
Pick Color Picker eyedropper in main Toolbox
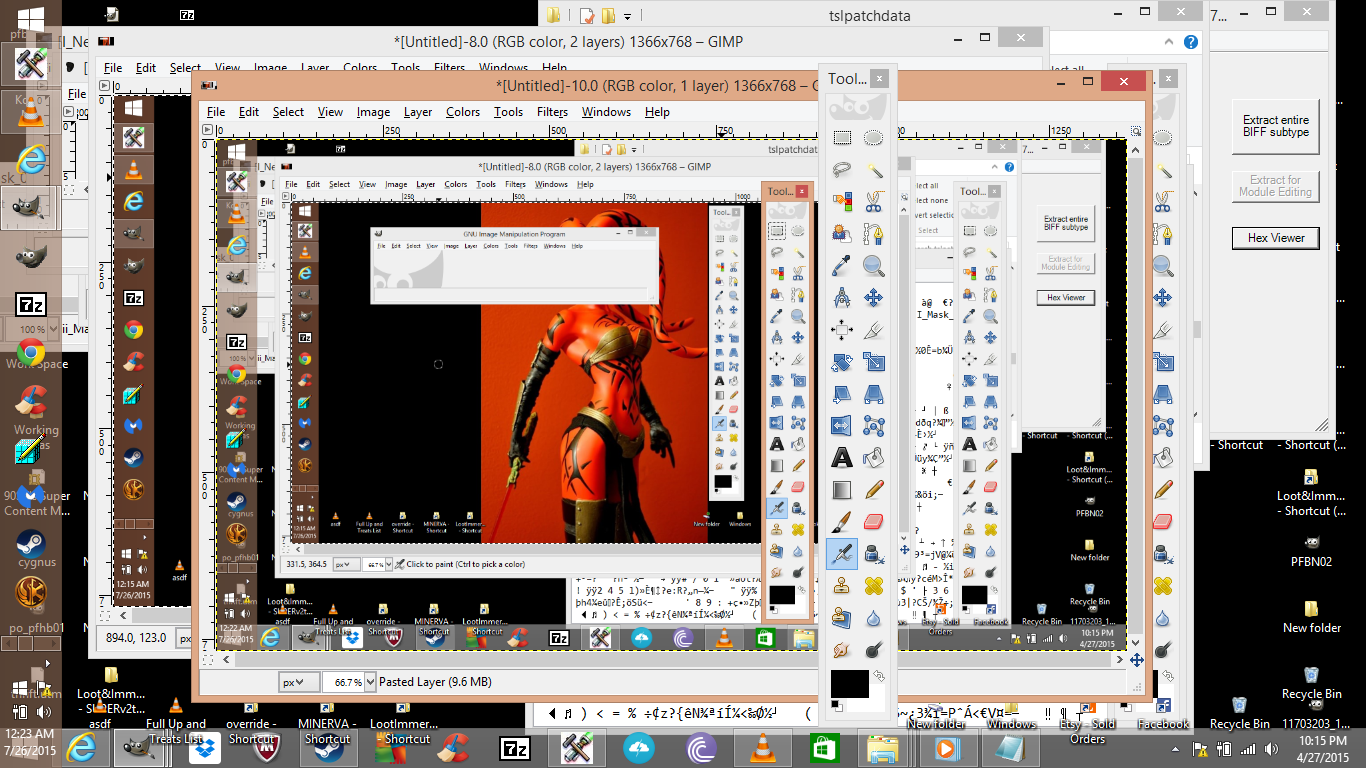tap(842, 266)
